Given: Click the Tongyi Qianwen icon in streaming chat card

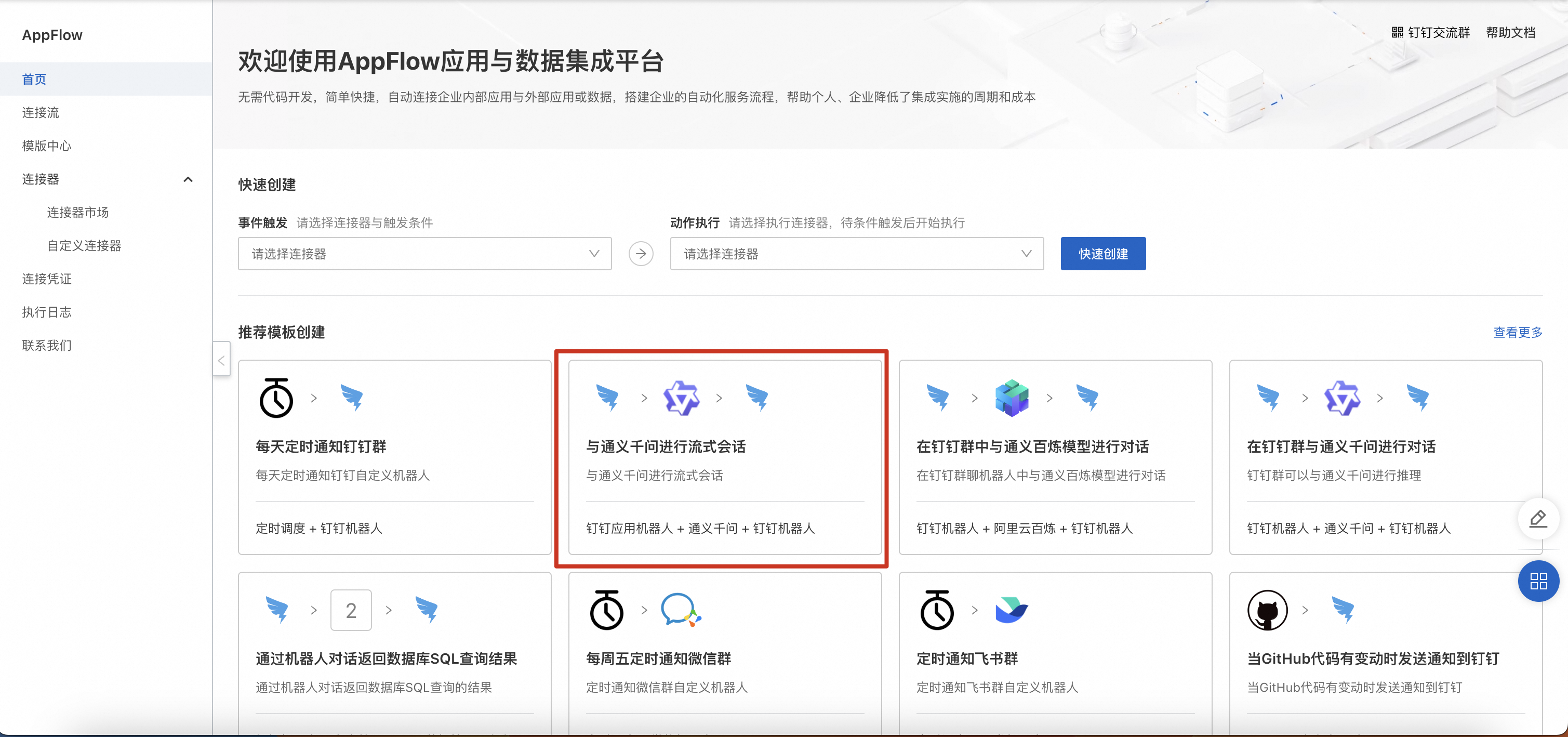Looking at the screenshot, I should [681, 398].
